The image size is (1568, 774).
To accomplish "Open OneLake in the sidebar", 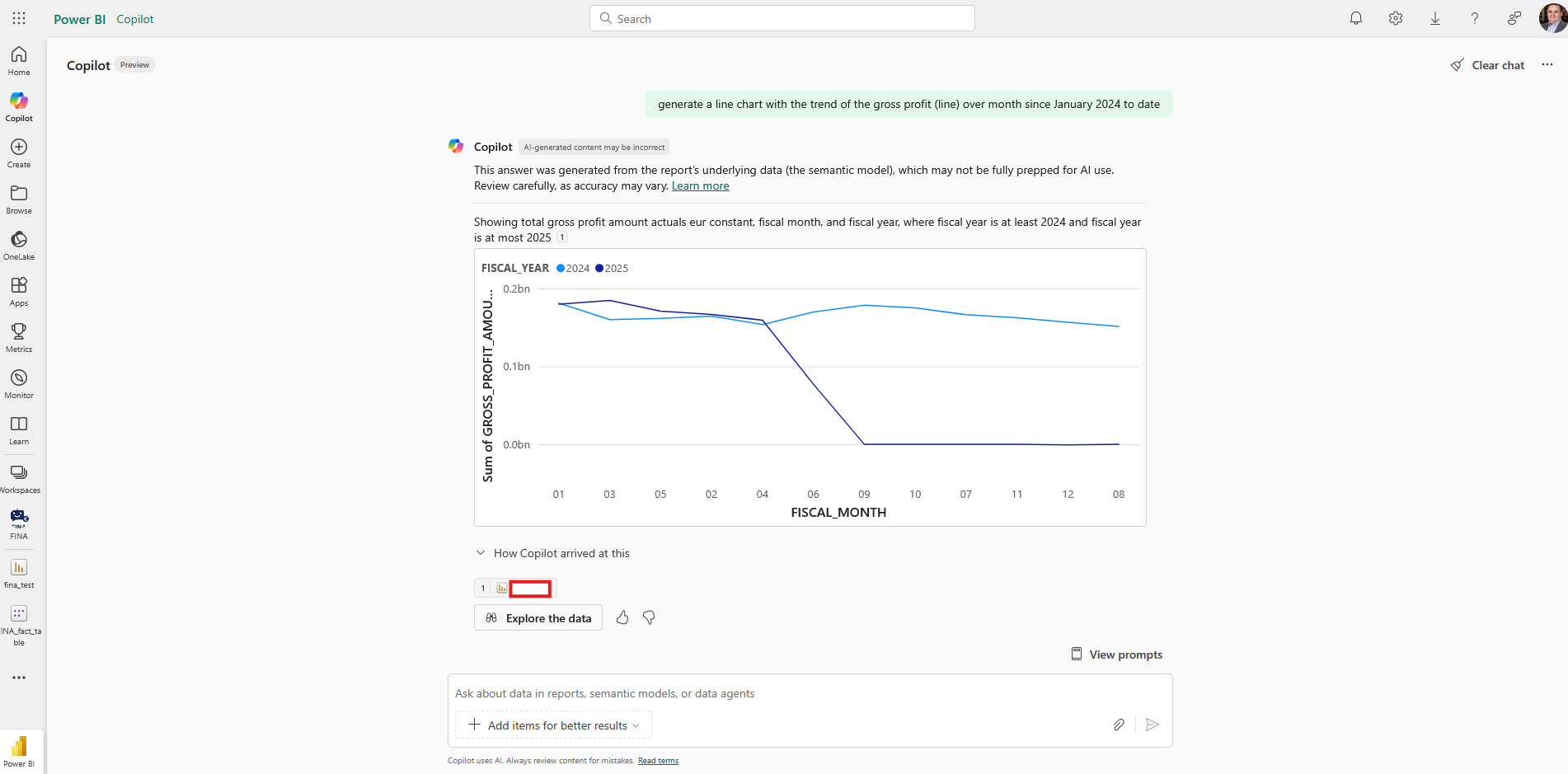I will 19,246.
